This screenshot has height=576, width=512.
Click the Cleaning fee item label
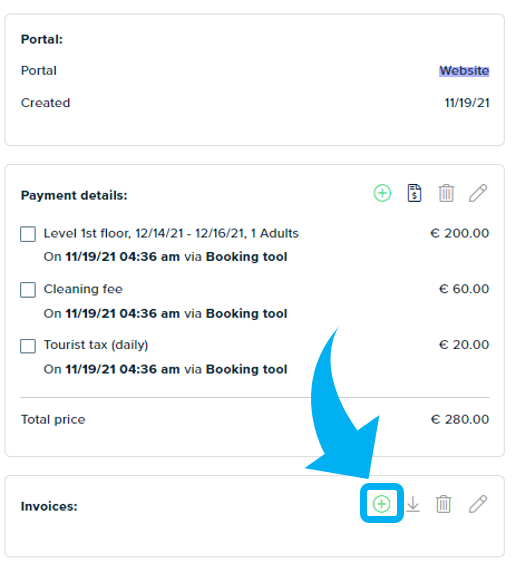[x=83, y=289]
